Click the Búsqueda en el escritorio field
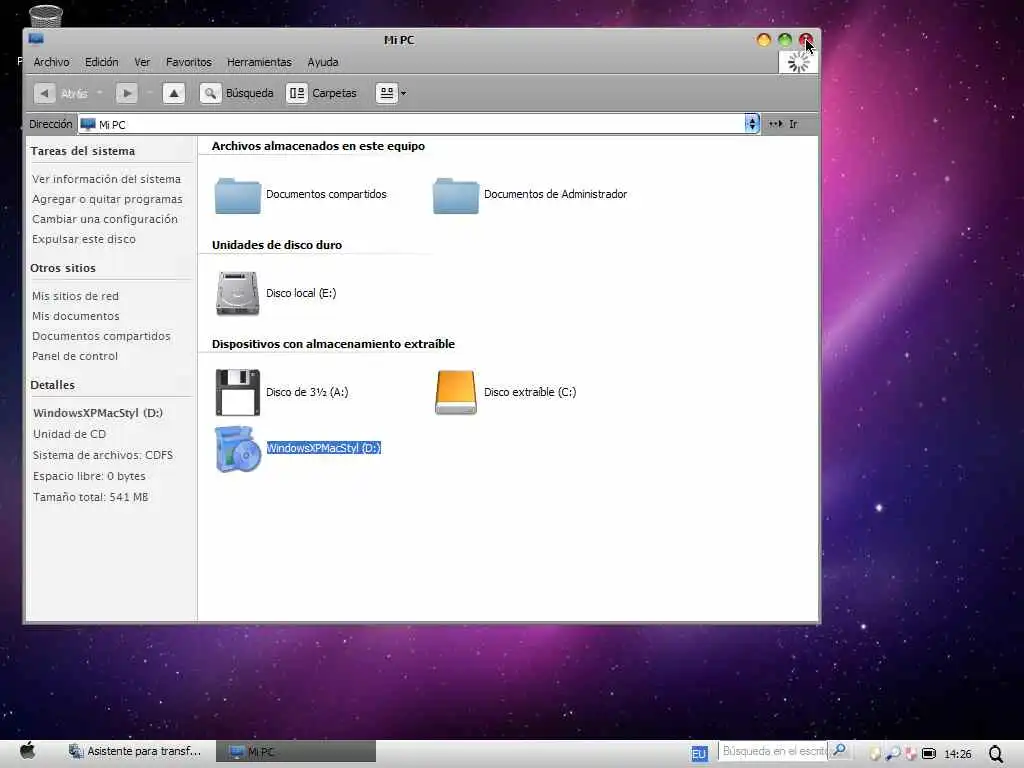1024x768 pixels. [x=773, y=752]
